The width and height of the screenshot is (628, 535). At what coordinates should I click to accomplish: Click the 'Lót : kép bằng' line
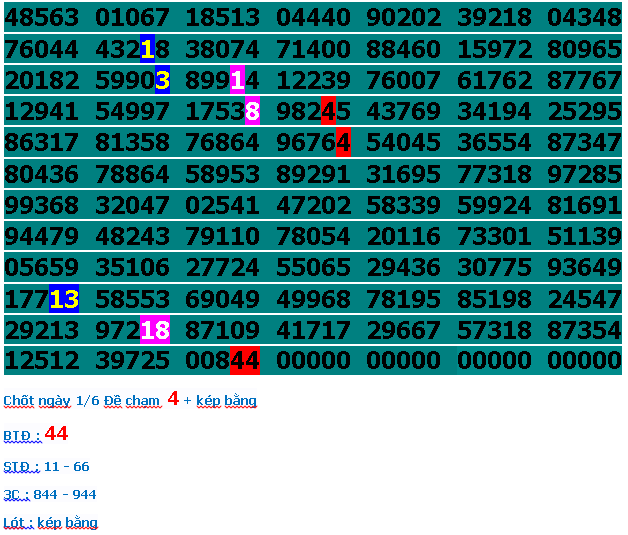click(x=50, y=522)
